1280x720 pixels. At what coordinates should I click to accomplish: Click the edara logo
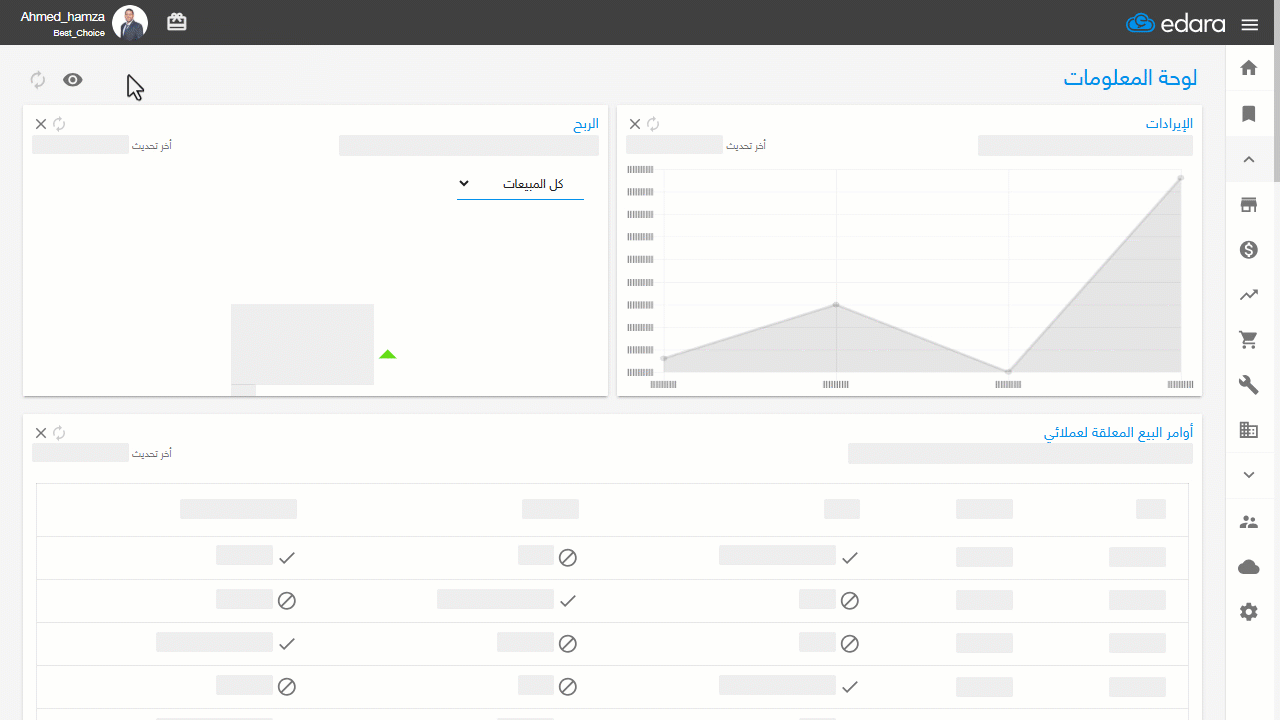tap(1175, 23)
